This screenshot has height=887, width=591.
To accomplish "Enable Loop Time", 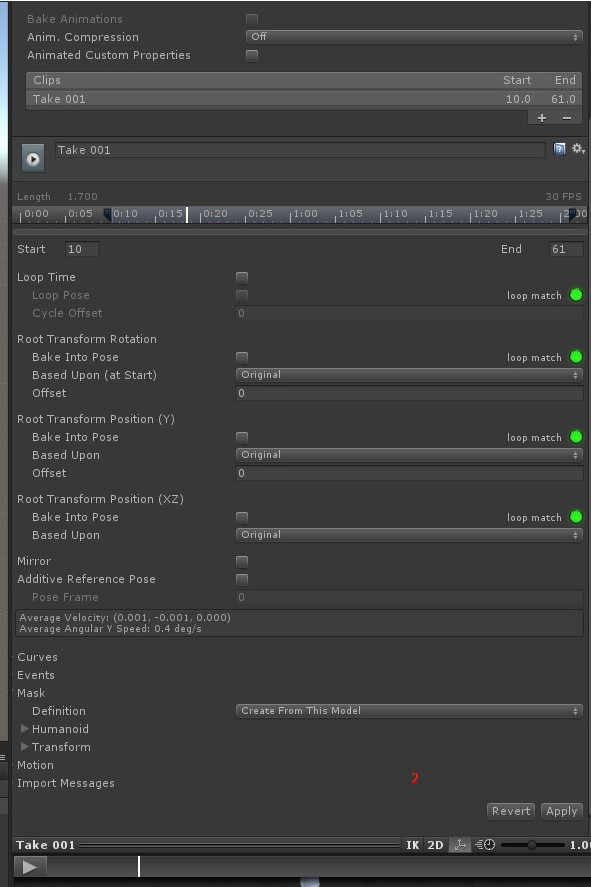I will tap(241, 277).
